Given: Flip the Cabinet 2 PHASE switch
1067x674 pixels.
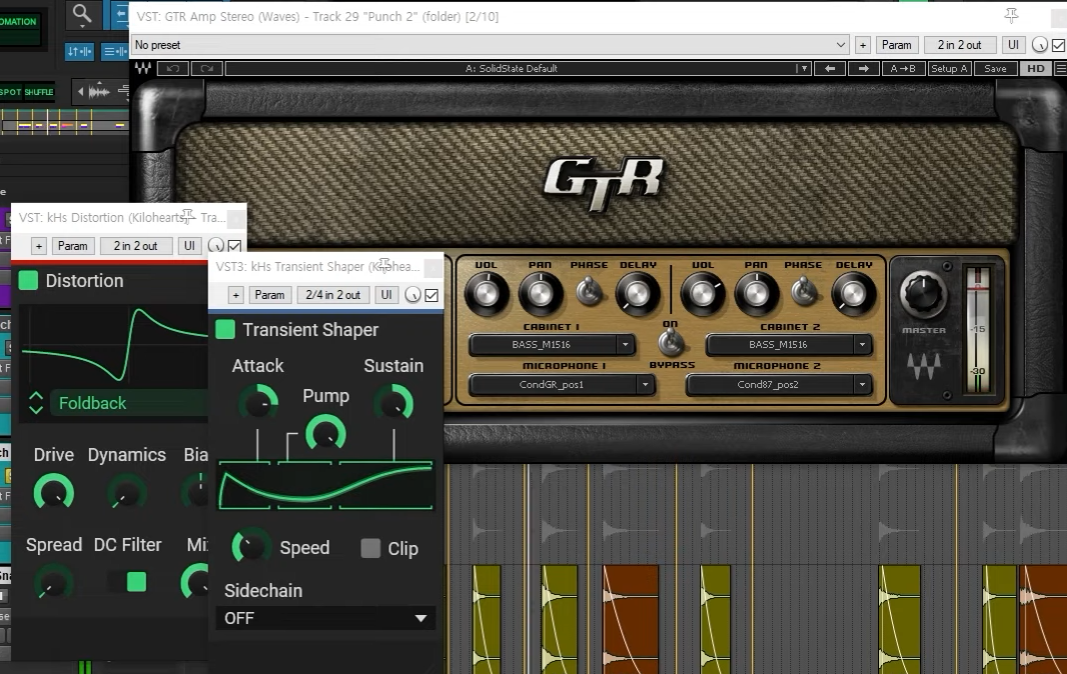Looking at the screenshot, I should pos(804,292).
